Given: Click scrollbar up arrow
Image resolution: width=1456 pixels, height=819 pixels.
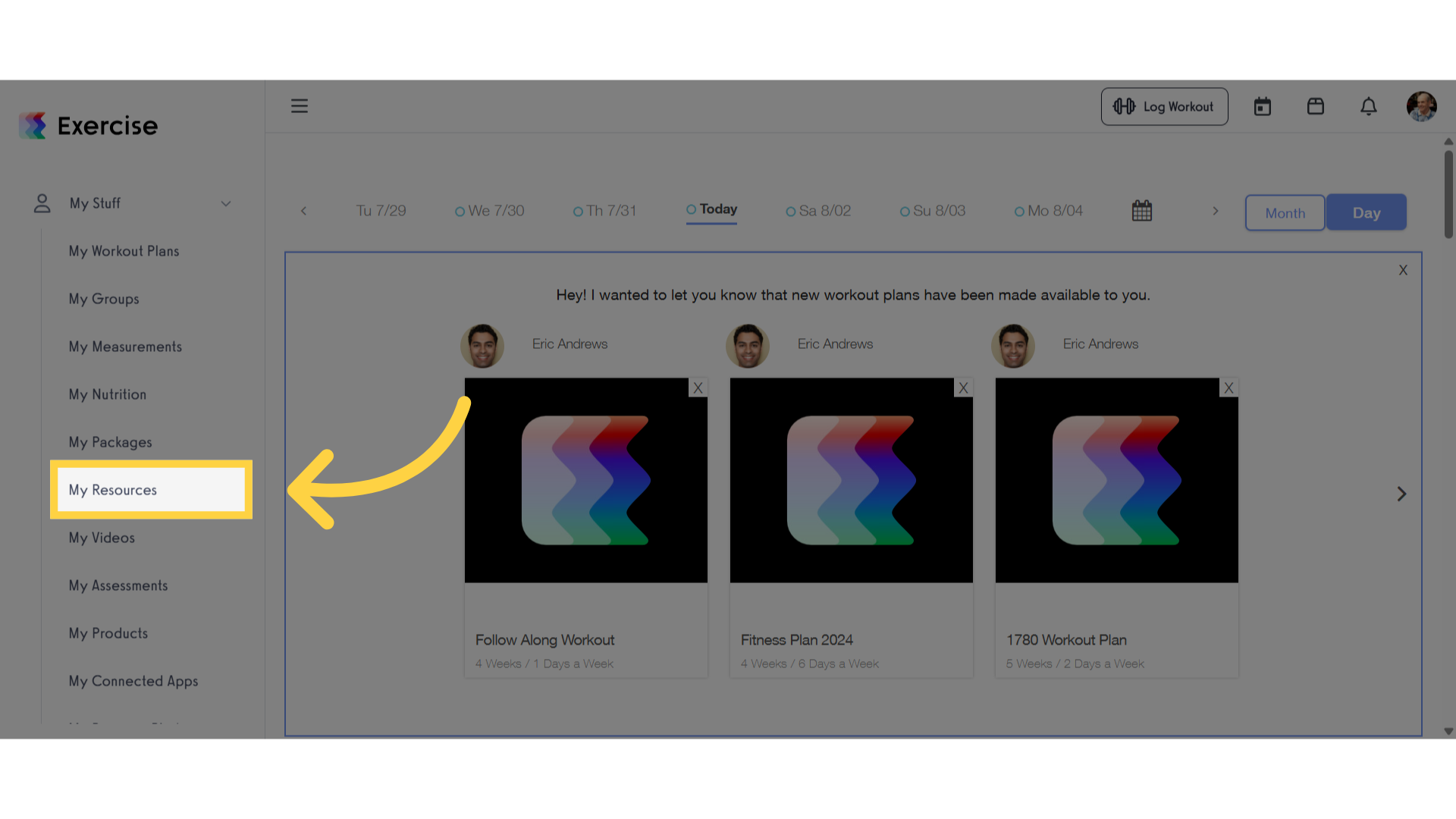Looking at the screenshot, I should point(1448,141).
